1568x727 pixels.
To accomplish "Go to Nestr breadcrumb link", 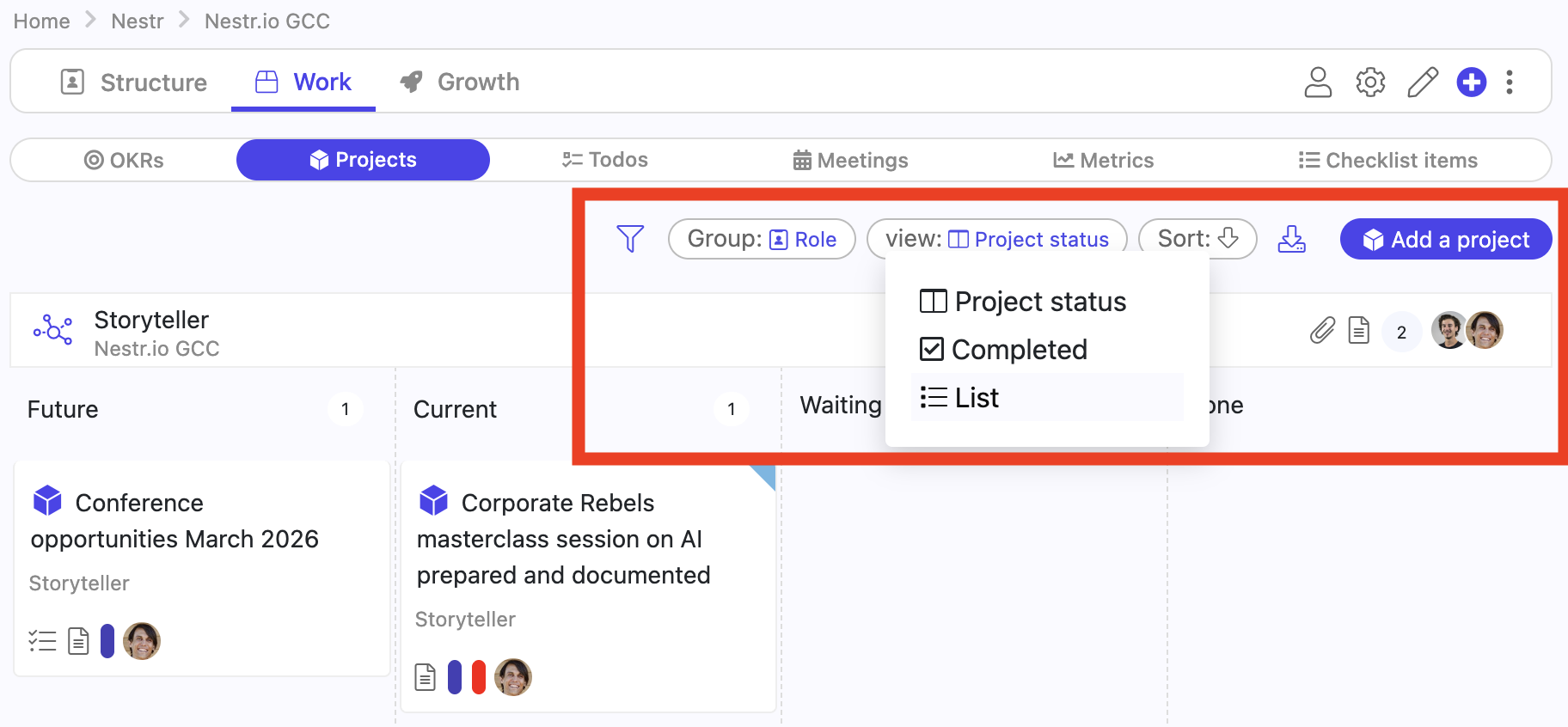I will coord(138,21).
